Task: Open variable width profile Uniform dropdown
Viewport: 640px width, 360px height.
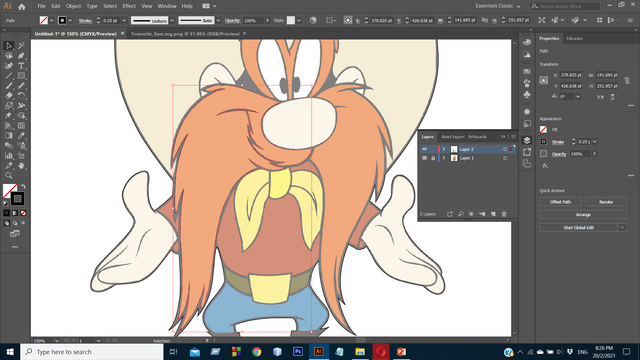Action: tap(172, 20)
